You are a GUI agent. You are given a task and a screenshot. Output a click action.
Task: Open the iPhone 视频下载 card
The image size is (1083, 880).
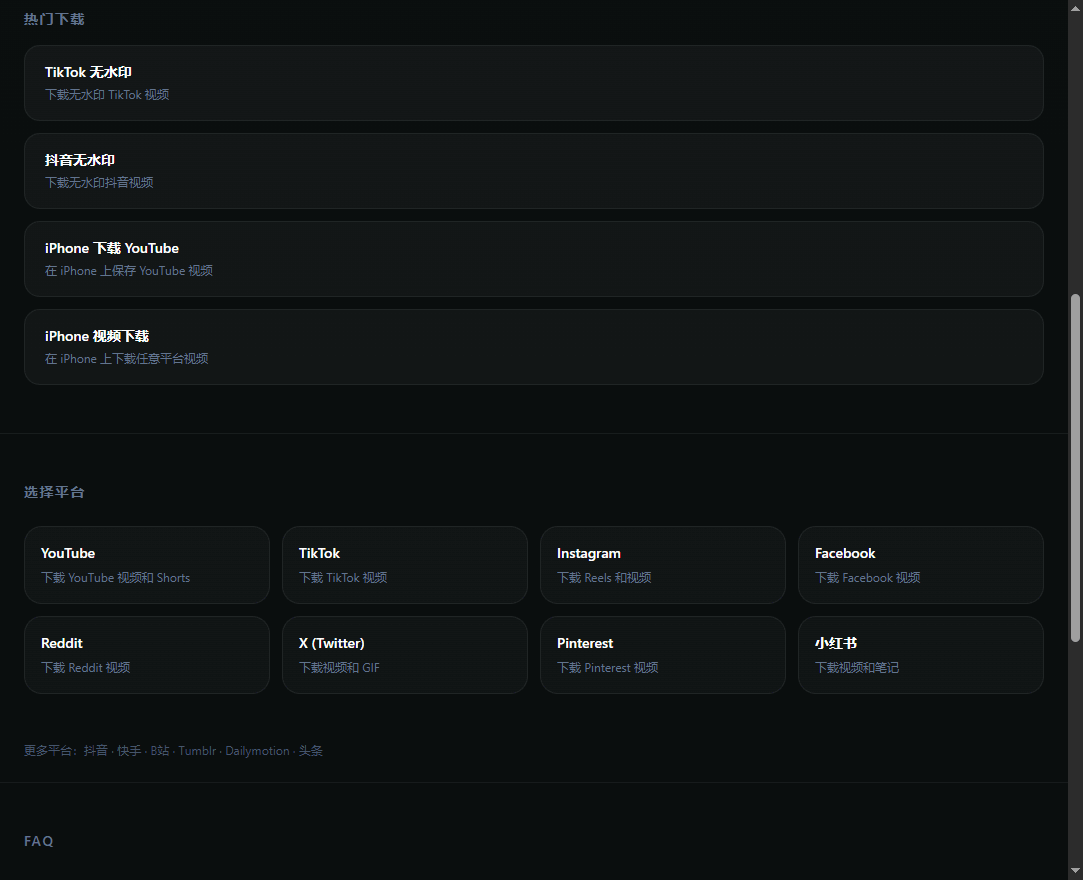(533, 347)
